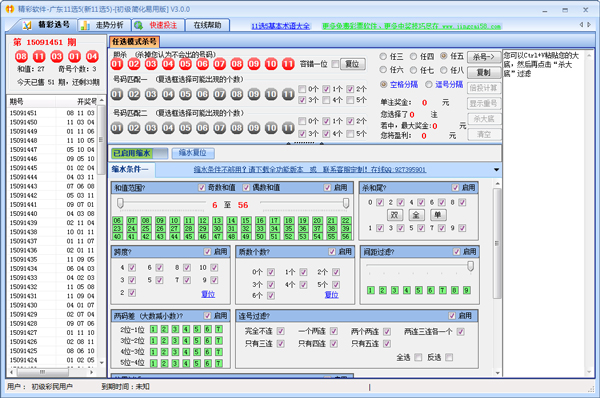Toggle green sum-value cell 41

(x=131, y=237)
